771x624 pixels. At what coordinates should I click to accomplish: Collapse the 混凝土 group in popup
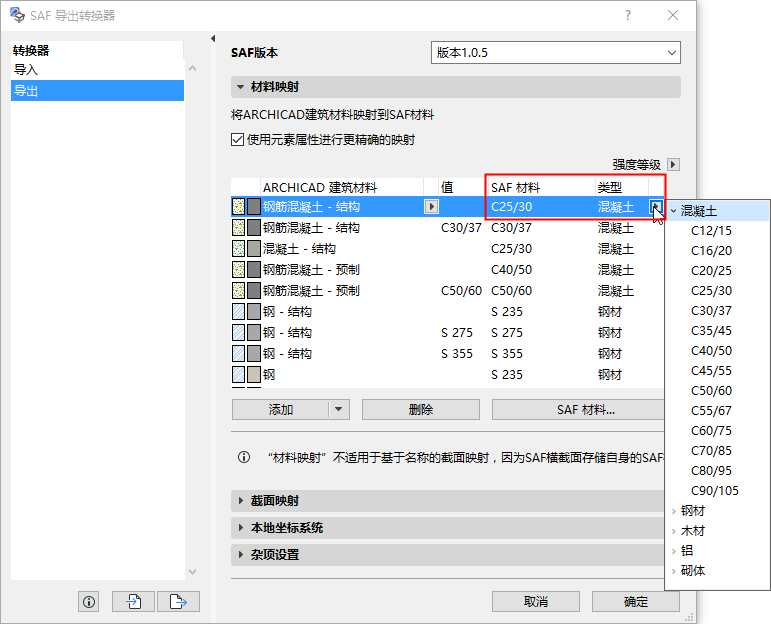[x=674, y=211]
